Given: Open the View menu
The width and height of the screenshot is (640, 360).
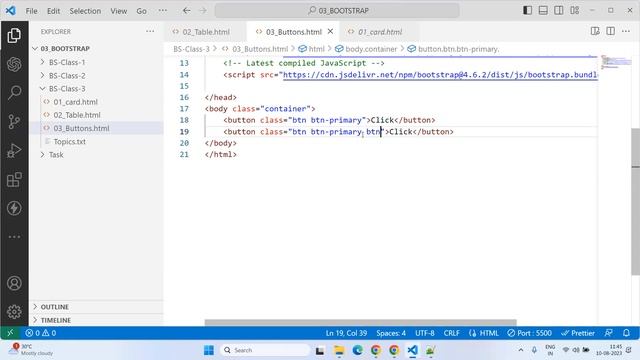Looking at the screenshot, I should click(118, 11).
